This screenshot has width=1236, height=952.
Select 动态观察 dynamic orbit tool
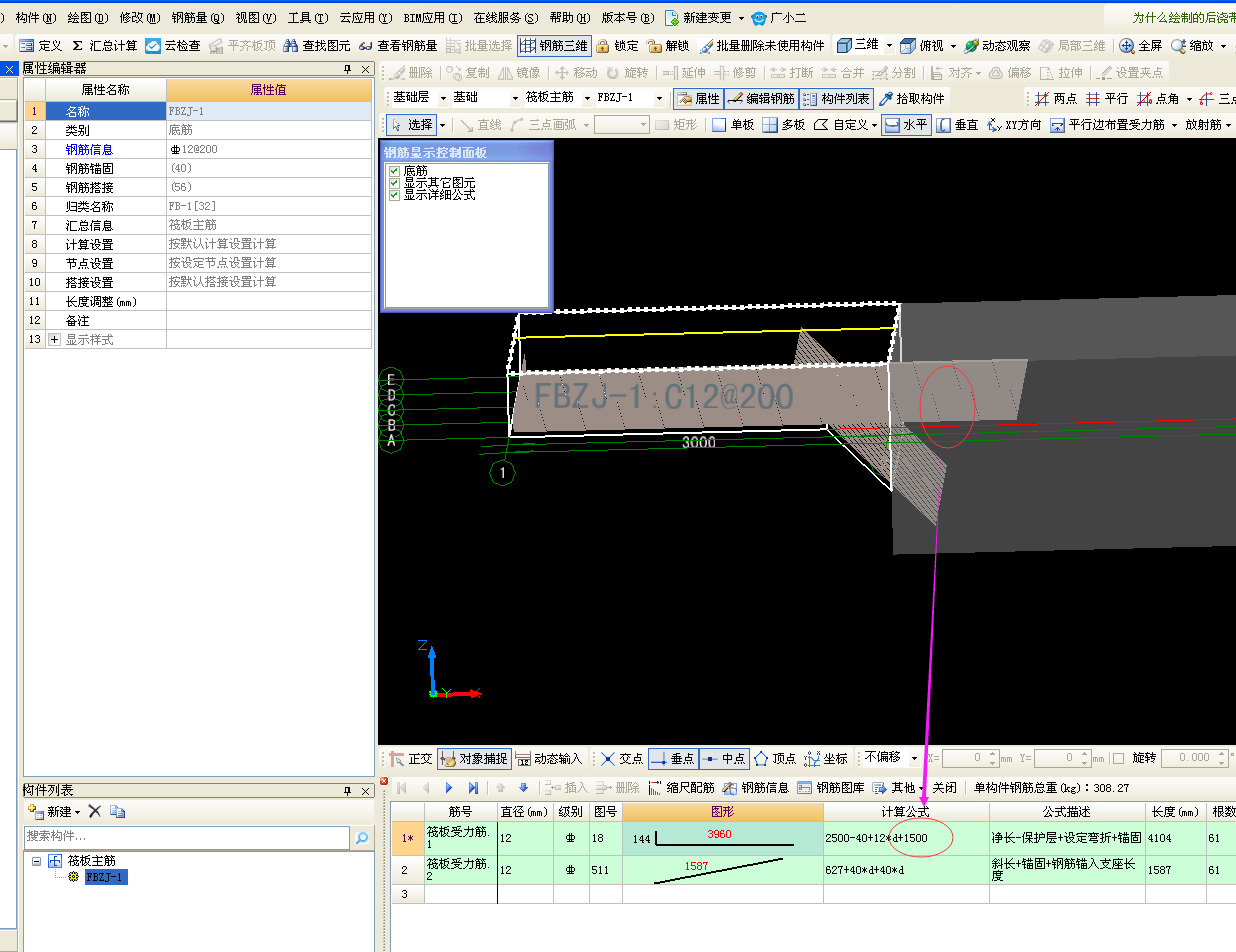(x=996, y=46)
